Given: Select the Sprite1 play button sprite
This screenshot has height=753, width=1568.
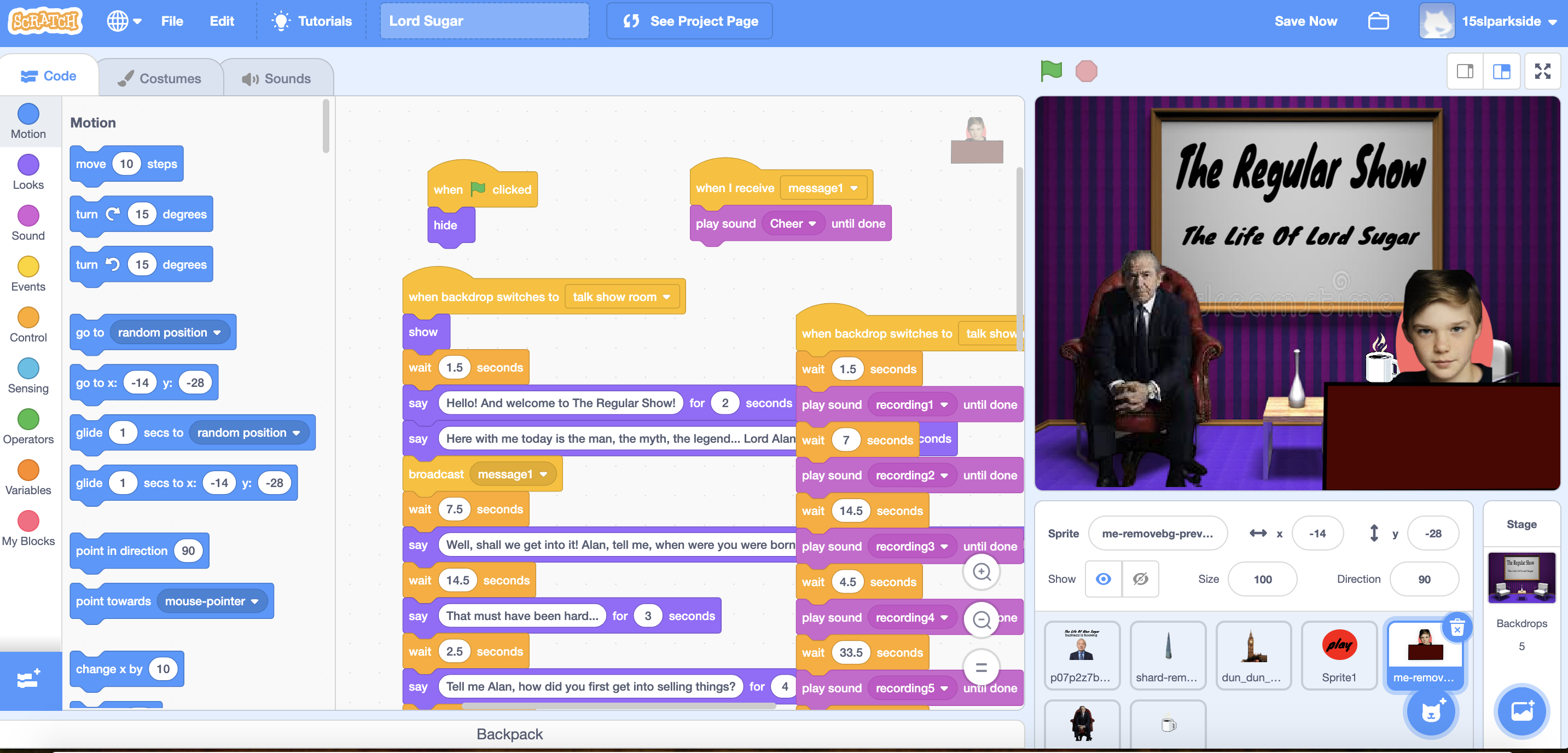Looking at the screenshot, I should (x=1339, y=655).
